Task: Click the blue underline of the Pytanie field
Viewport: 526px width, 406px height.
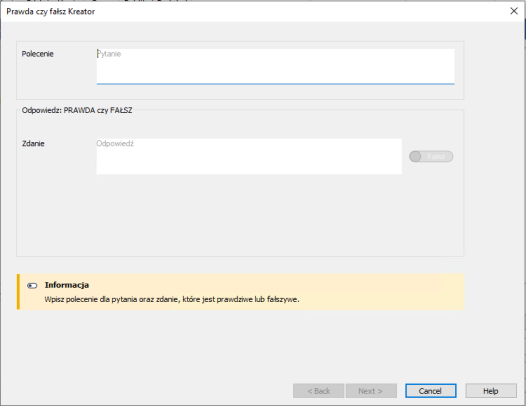Action: (x=275, y=83)
